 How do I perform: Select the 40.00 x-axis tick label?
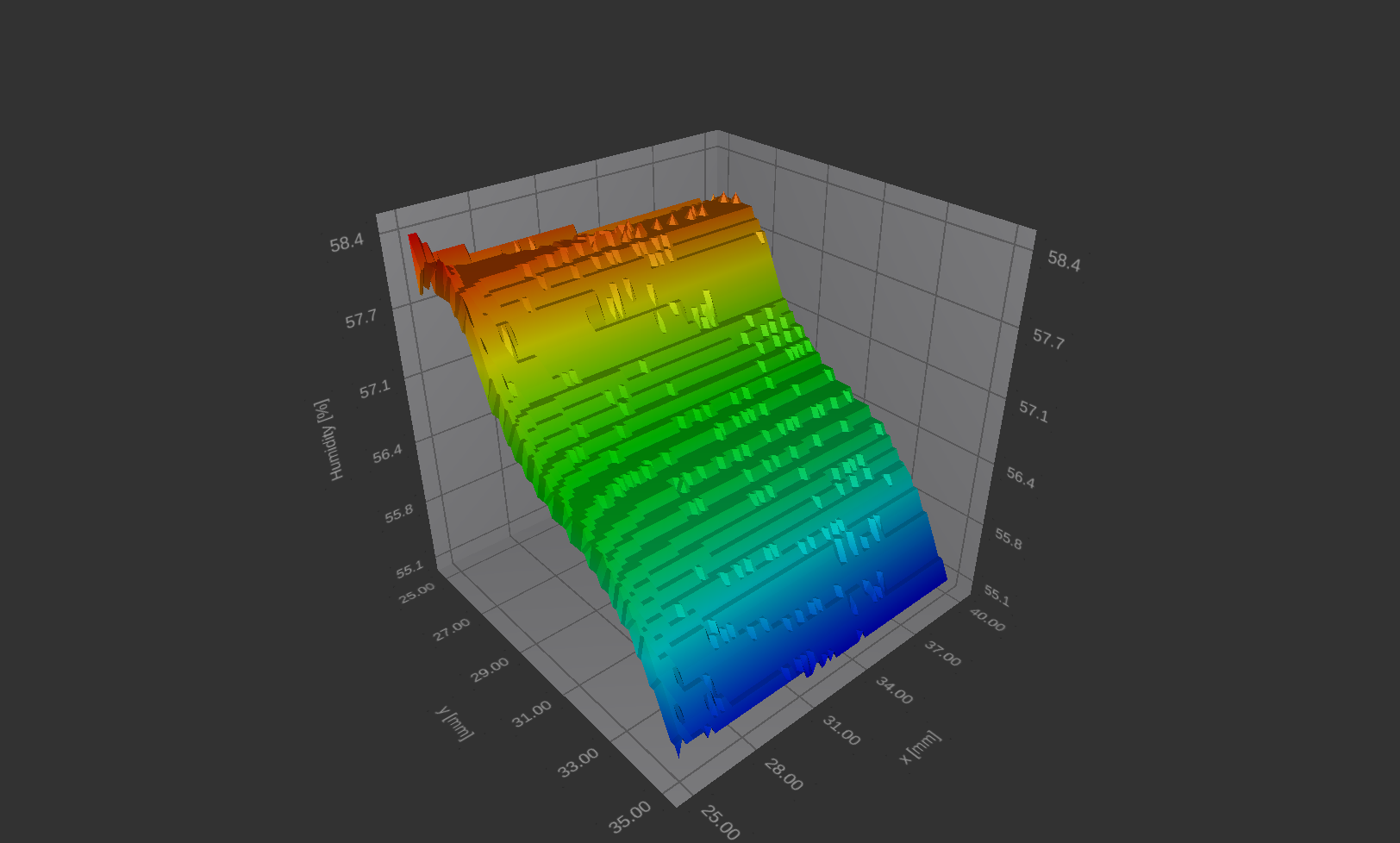coord(987,619)
